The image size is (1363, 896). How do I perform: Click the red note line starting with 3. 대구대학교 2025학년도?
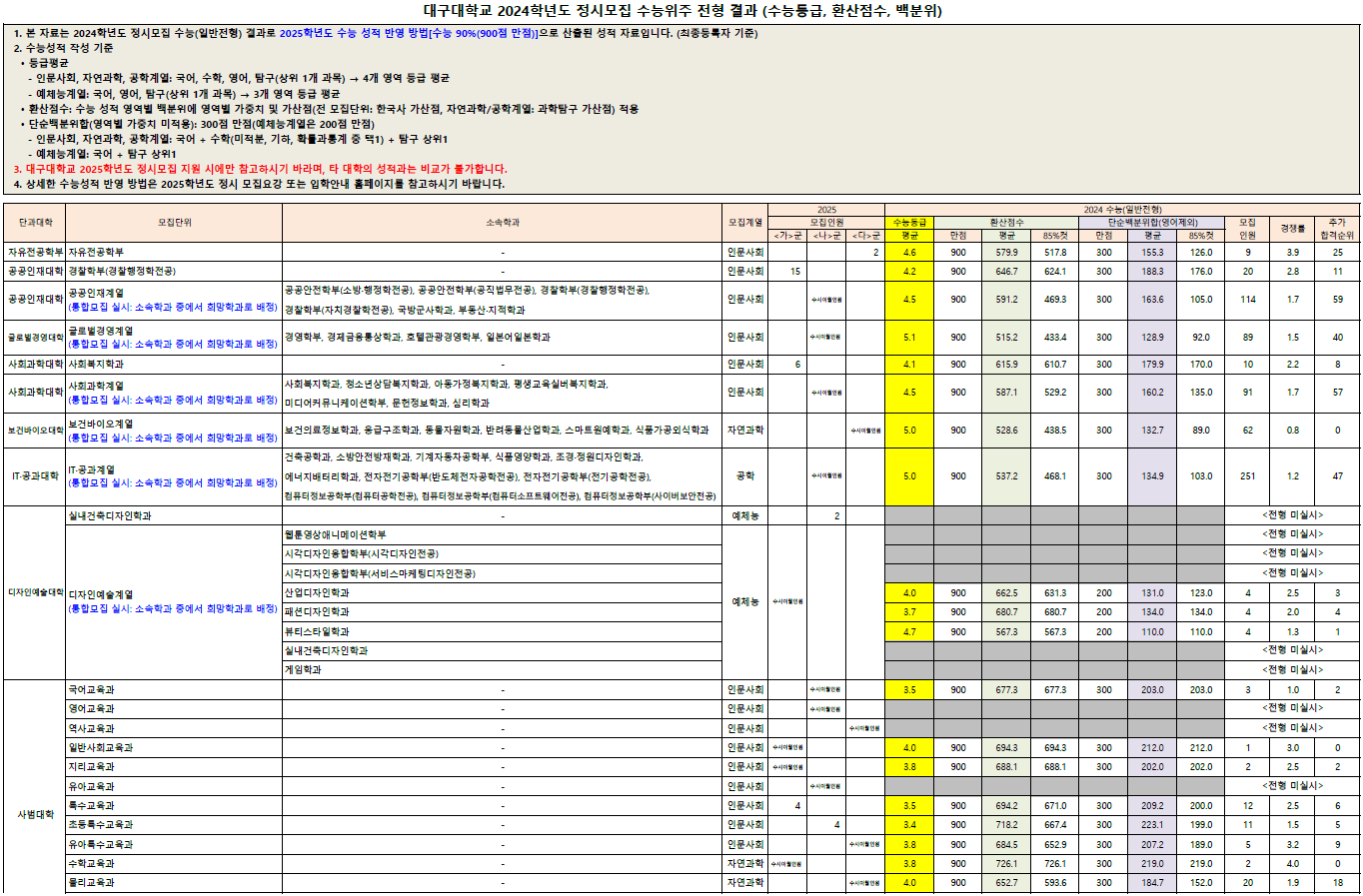click(260, 169)
